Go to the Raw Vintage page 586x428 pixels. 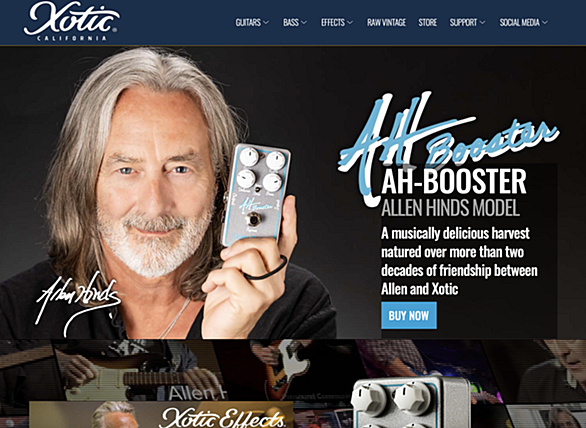(386, 23)
